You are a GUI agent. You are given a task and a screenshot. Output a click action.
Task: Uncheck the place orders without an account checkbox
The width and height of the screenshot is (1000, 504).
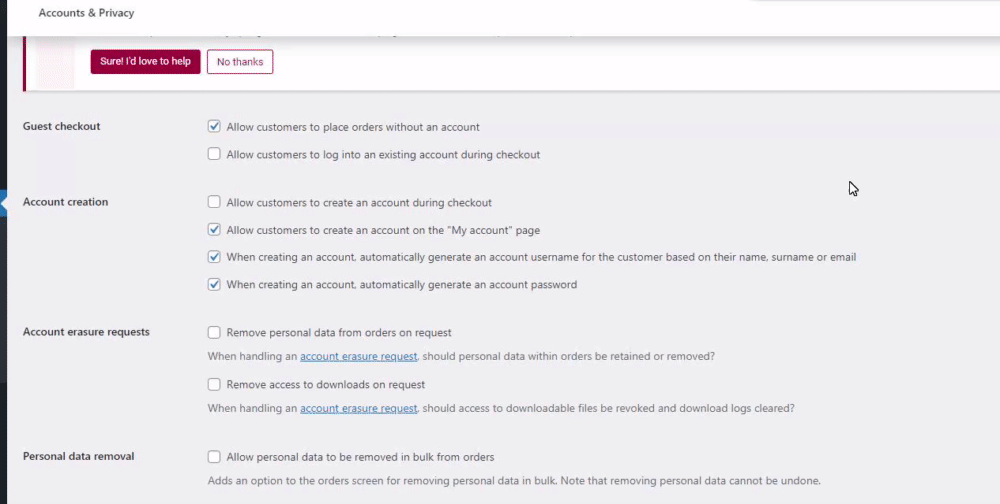214,127
